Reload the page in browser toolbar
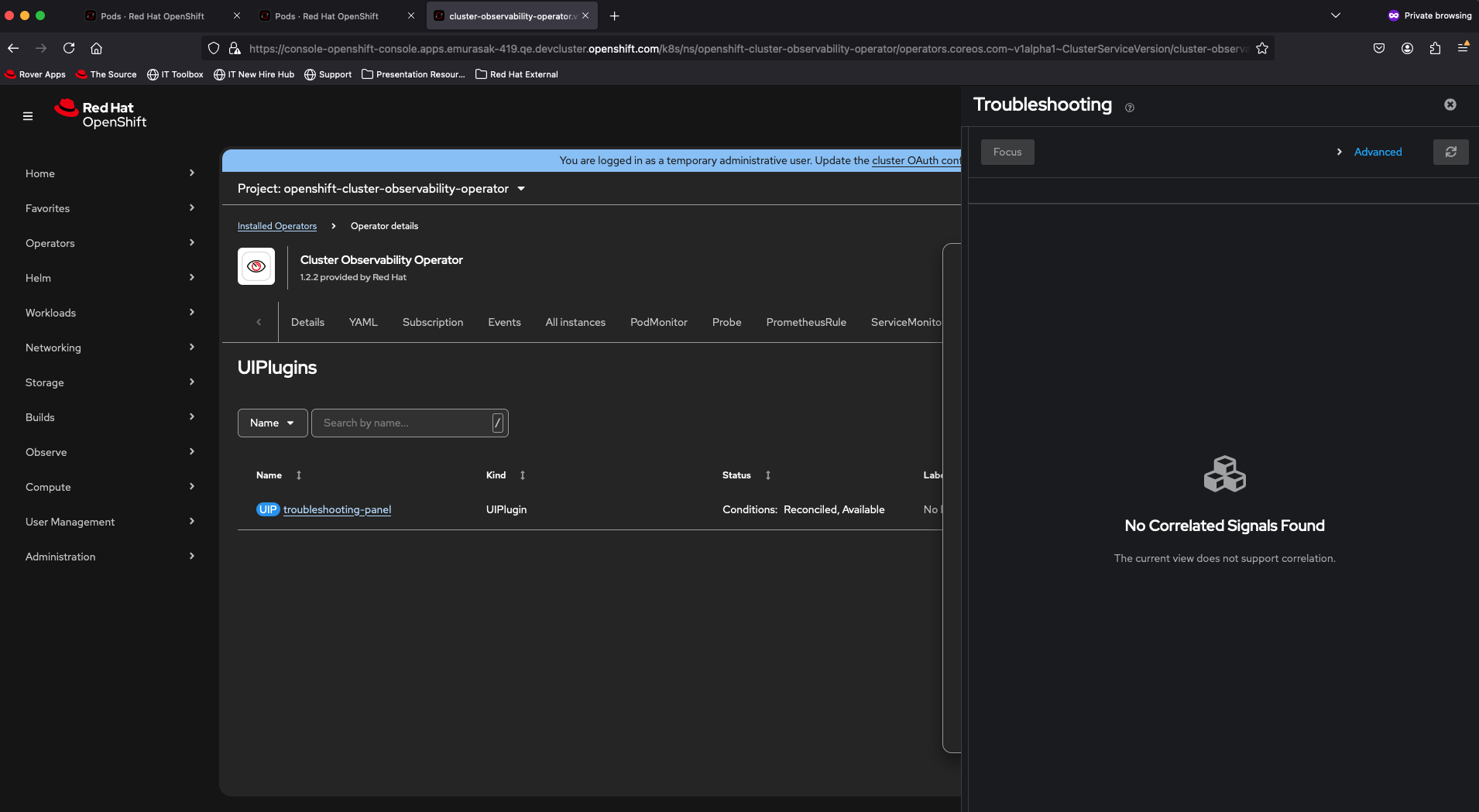 tap(69, 48)
